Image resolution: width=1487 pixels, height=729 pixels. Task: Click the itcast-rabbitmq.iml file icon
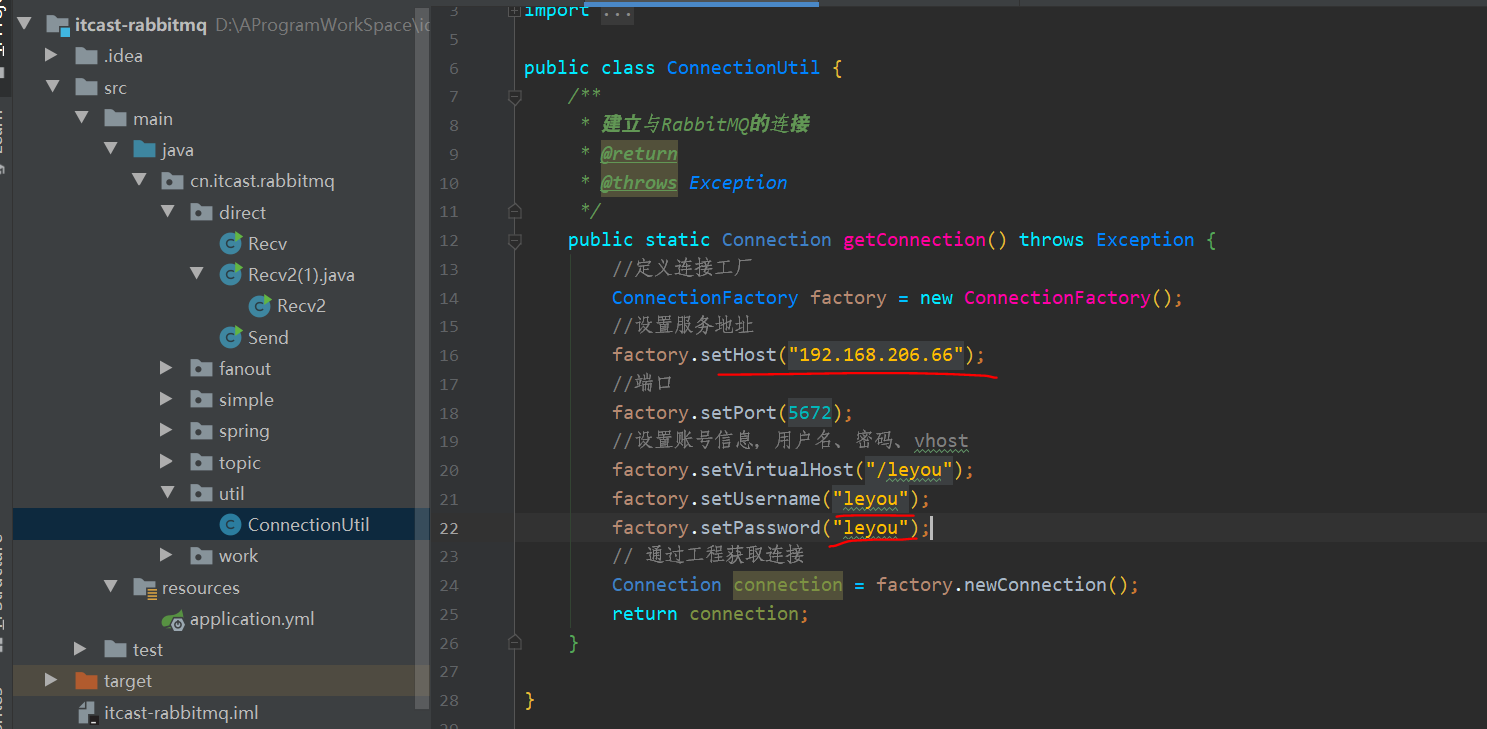(88, 712)
